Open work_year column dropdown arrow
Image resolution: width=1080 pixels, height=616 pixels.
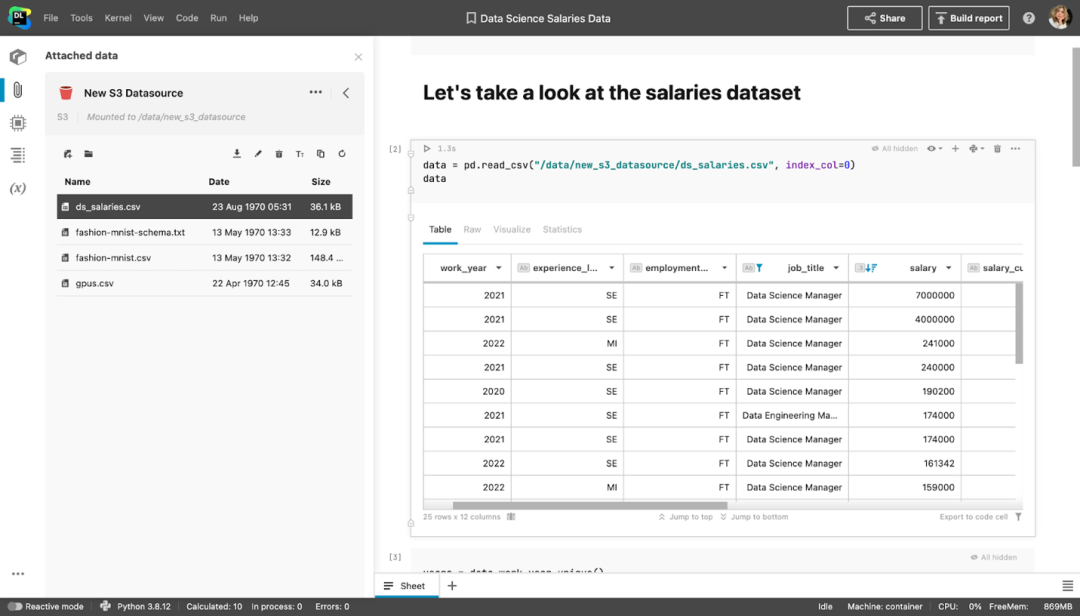point(499,268)
